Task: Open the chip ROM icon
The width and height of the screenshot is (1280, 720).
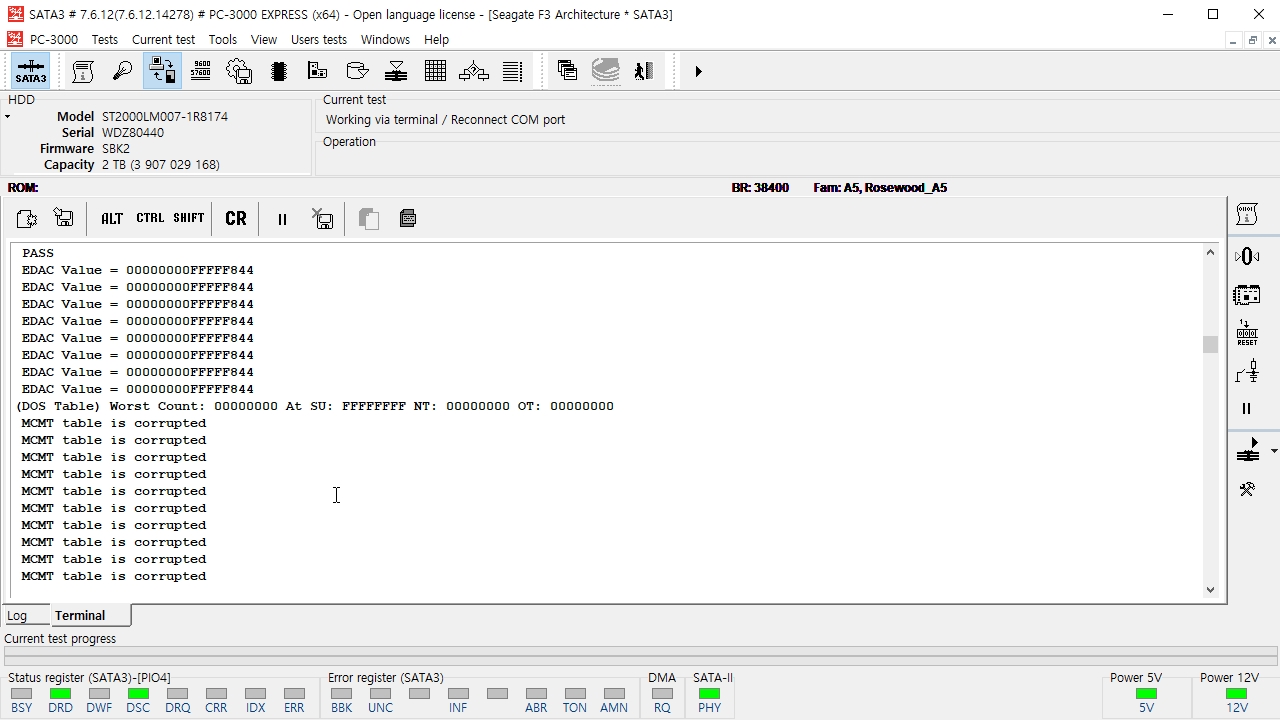Action: pos(279,71)
